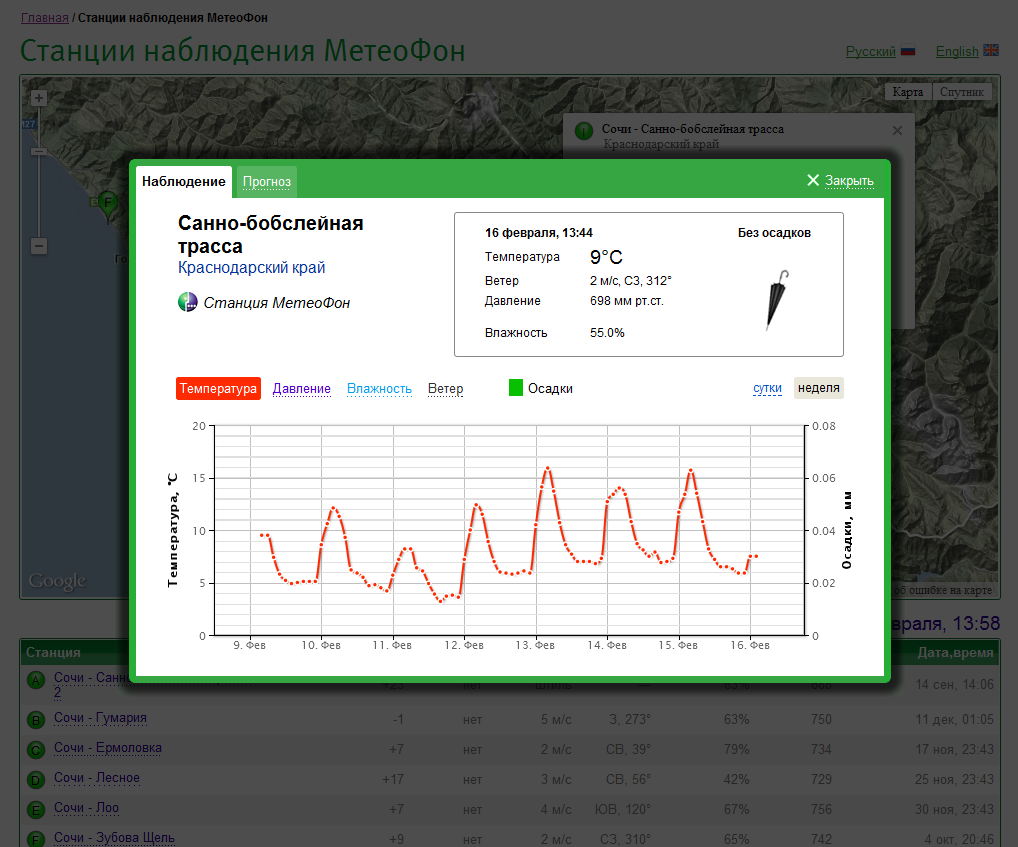Screen dimensions: 1018x847
Task: Click marker B icon beside Сочи - Гумария
Action: [36, 720]
